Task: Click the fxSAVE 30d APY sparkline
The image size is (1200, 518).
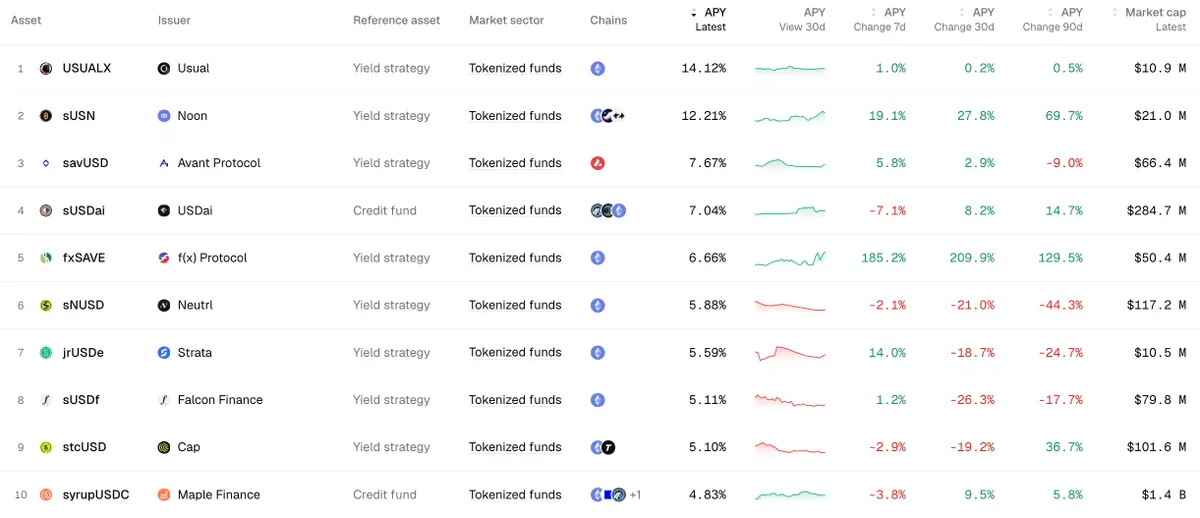Action: [x=790, y=258]
